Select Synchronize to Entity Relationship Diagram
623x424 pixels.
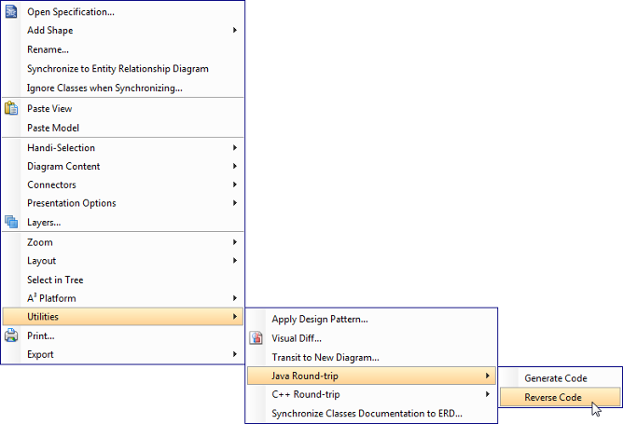[x=123, y=69]
